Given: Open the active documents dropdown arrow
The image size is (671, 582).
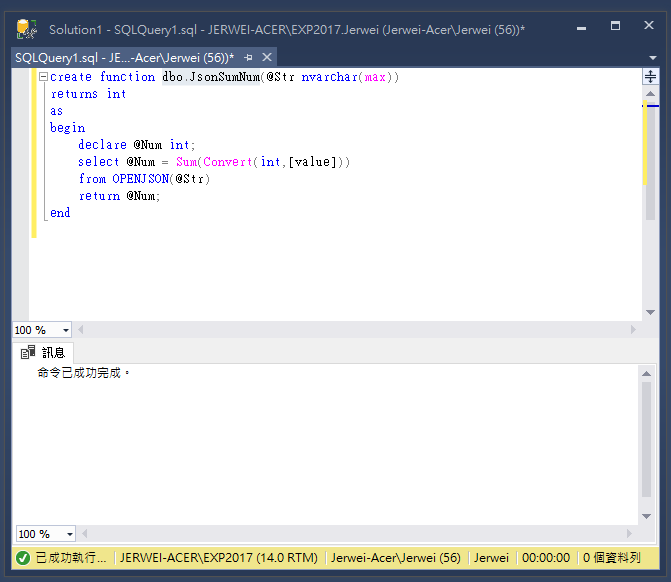Looking at the screenshot, I should (653, 58).
